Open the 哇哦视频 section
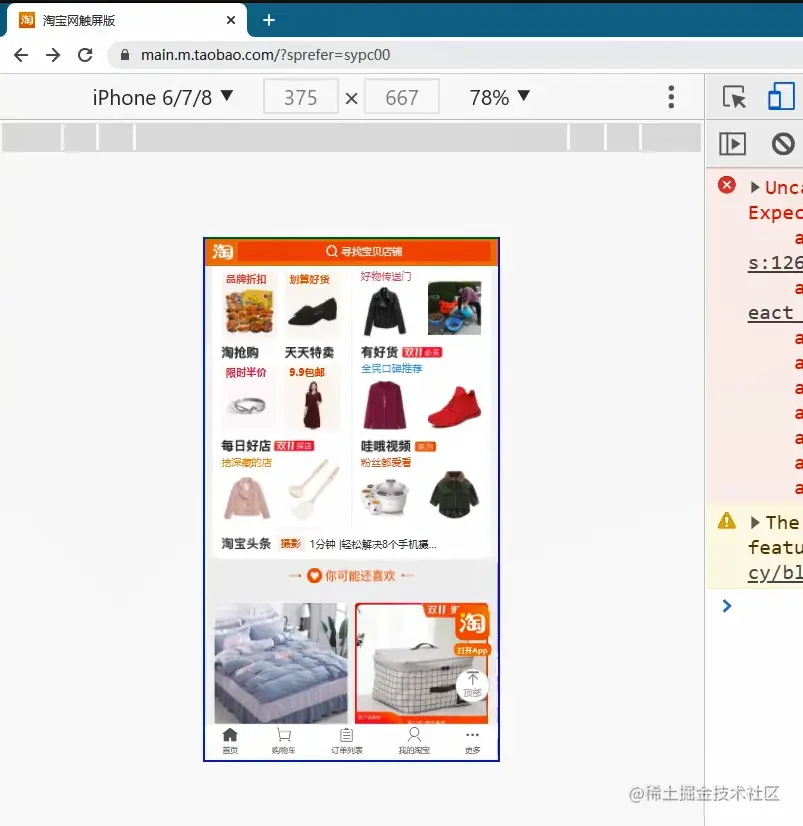Screen dimensions: 803x826 tap(386, 446)
